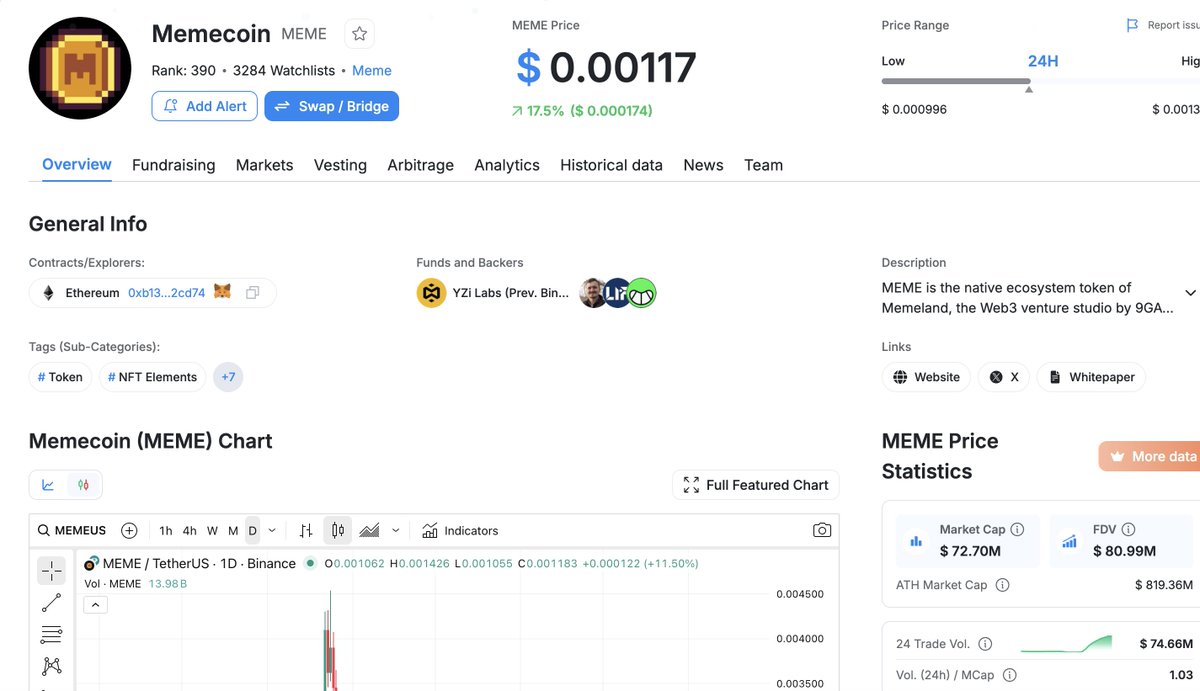Open the project Website link
Viewport: 1200px width, 691px height.
tap(926, 377)
